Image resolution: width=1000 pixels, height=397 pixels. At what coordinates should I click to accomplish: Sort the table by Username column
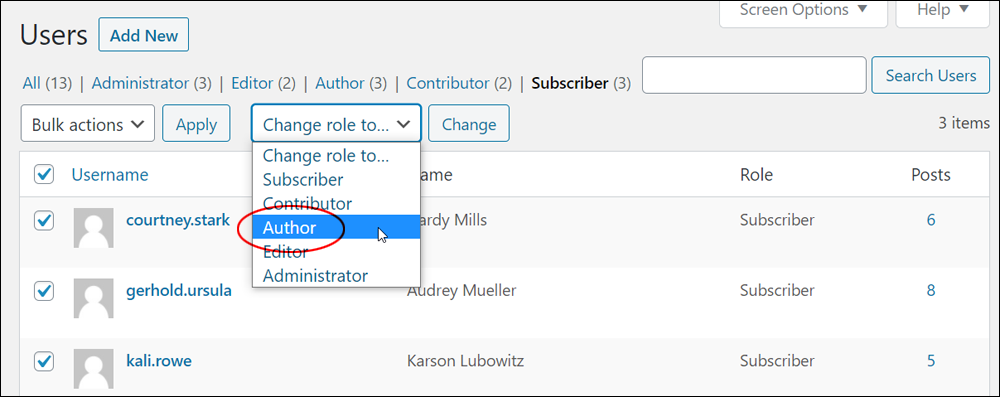tap(110, 174)
